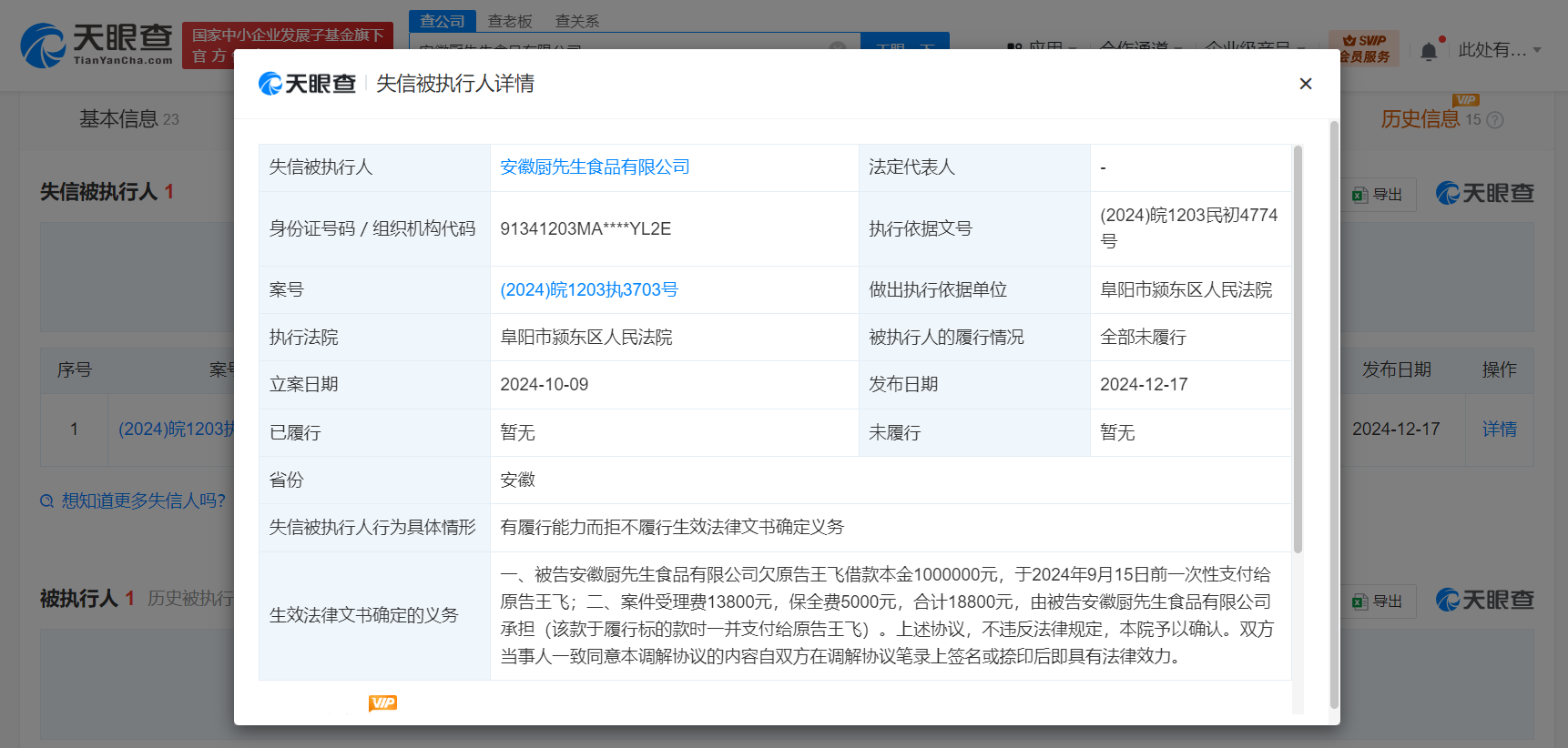Click the magnifier icon beside 想知道更多失信人吗
The width and height of the screenshot is (1568, 748).
[47, 501]
